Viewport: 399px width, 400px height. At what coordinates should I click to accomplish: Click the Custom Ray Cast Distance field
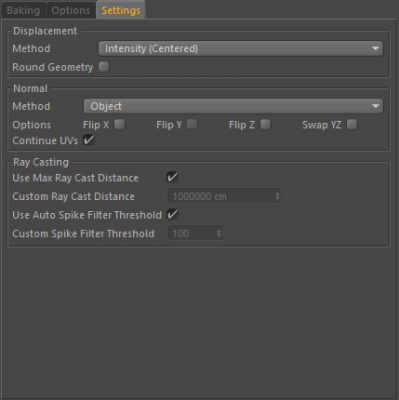pos(224,196)
